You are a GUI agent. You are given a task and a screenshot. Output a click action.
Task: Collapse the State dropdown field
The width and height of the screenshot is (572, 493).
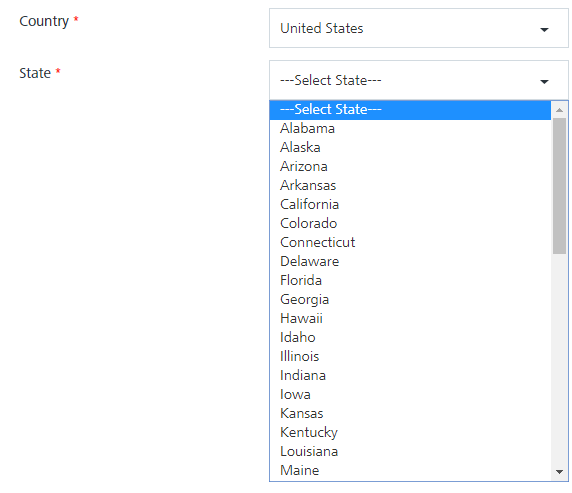418,80
